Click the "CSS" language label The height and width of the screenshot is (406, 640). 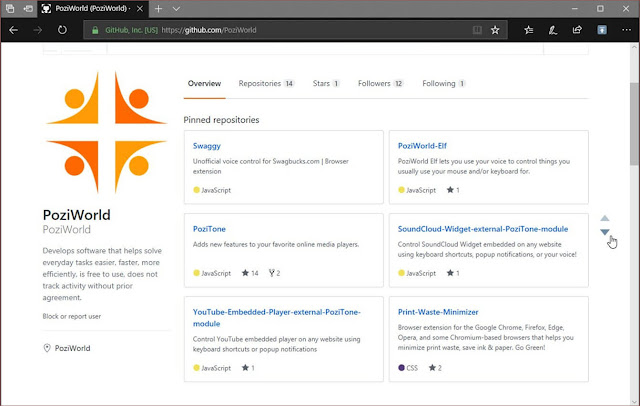(x=412, y=368)
